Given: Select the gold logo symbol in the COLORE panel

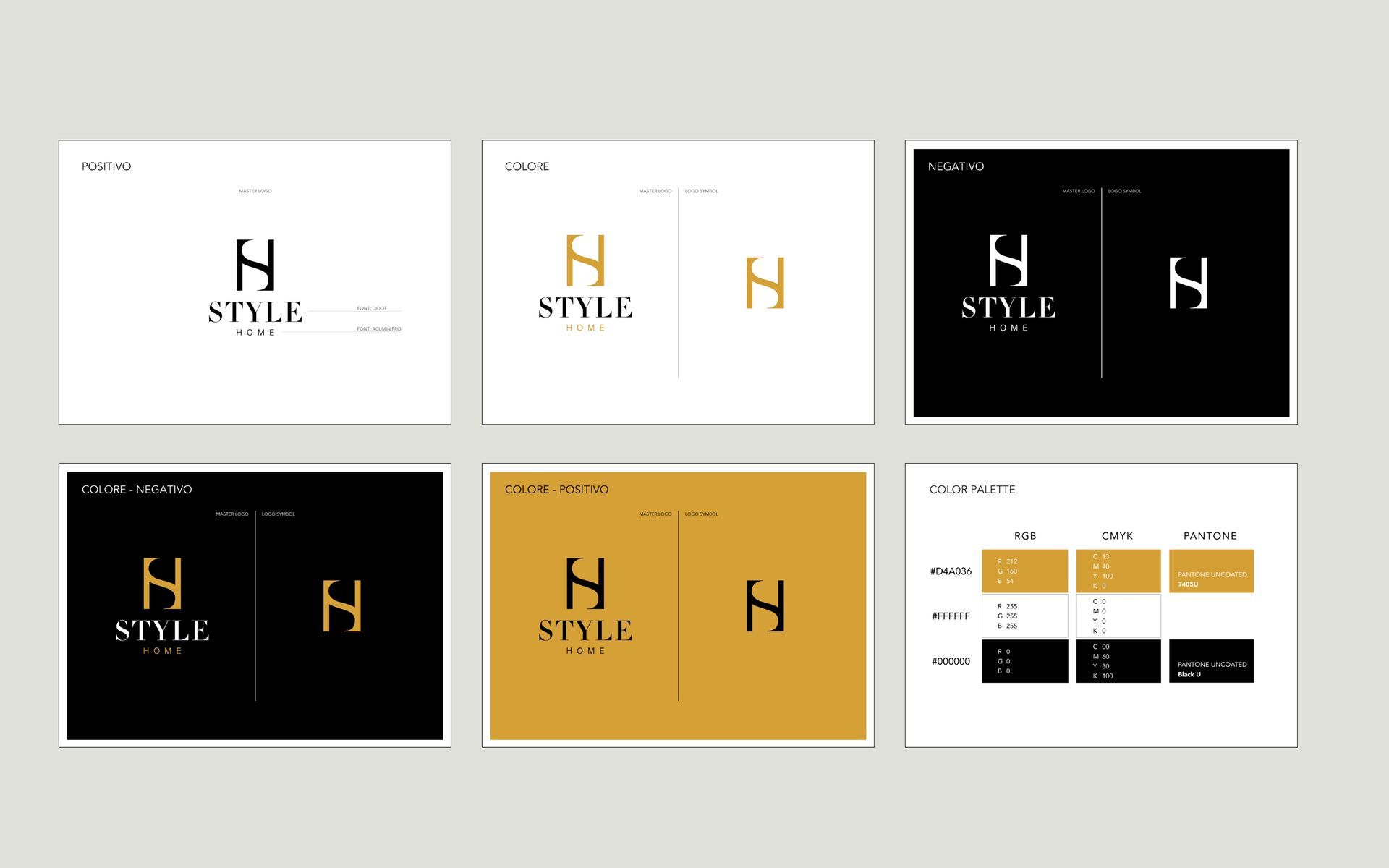Looking at the screenshot, I should click(x=765, y=283).
